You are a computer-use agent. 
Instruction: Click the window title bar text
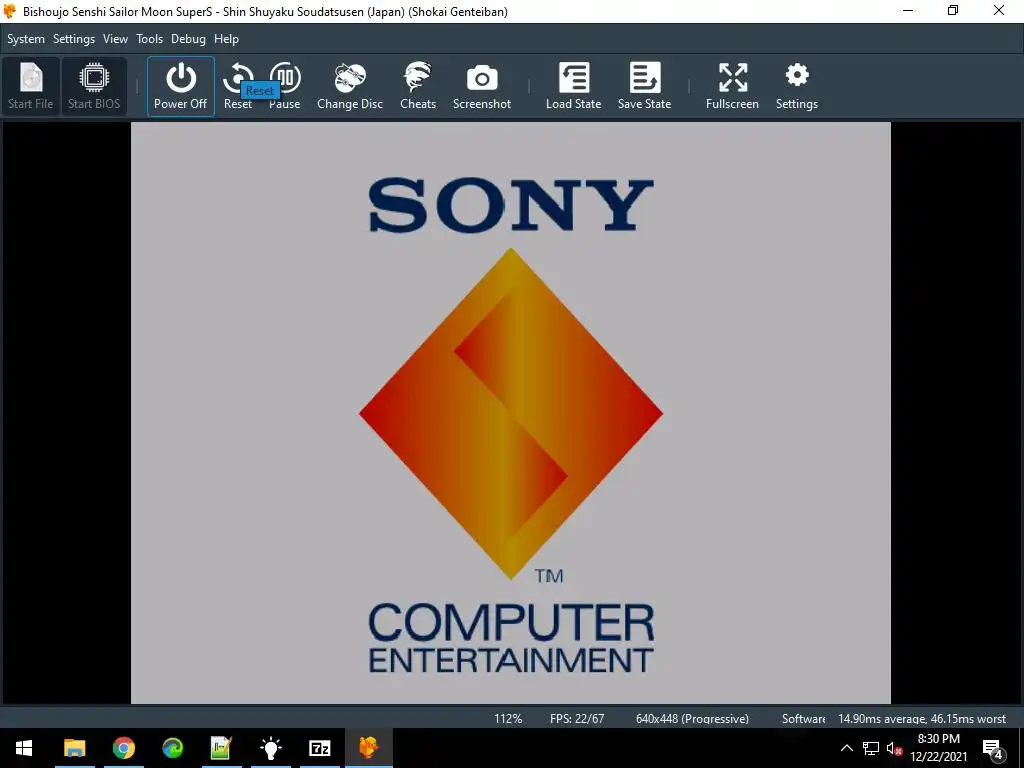[x=265, y=11]
